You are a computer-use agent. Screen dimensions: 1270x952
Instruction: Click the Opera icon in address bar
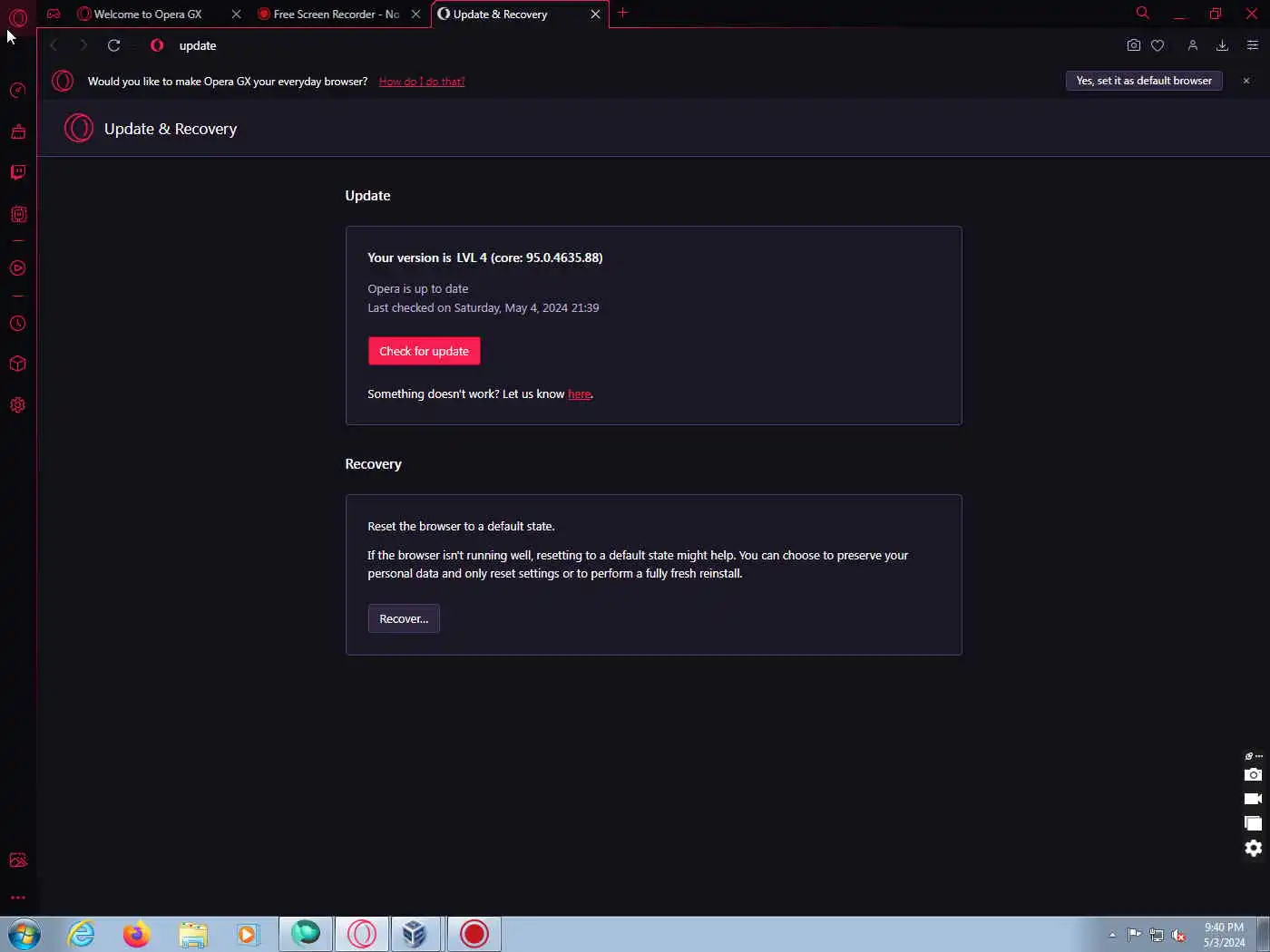pos(157,45)
